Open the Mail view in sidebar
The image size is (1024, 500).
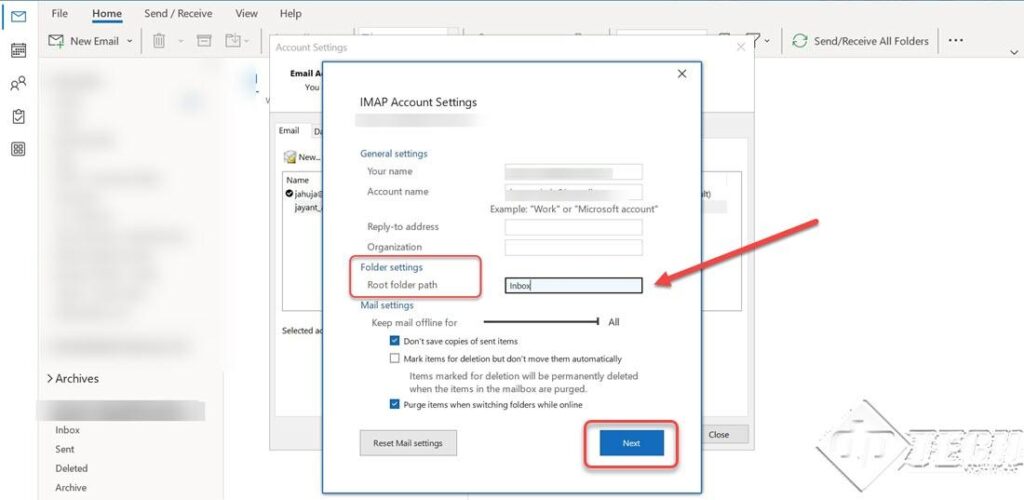(18, 17)
